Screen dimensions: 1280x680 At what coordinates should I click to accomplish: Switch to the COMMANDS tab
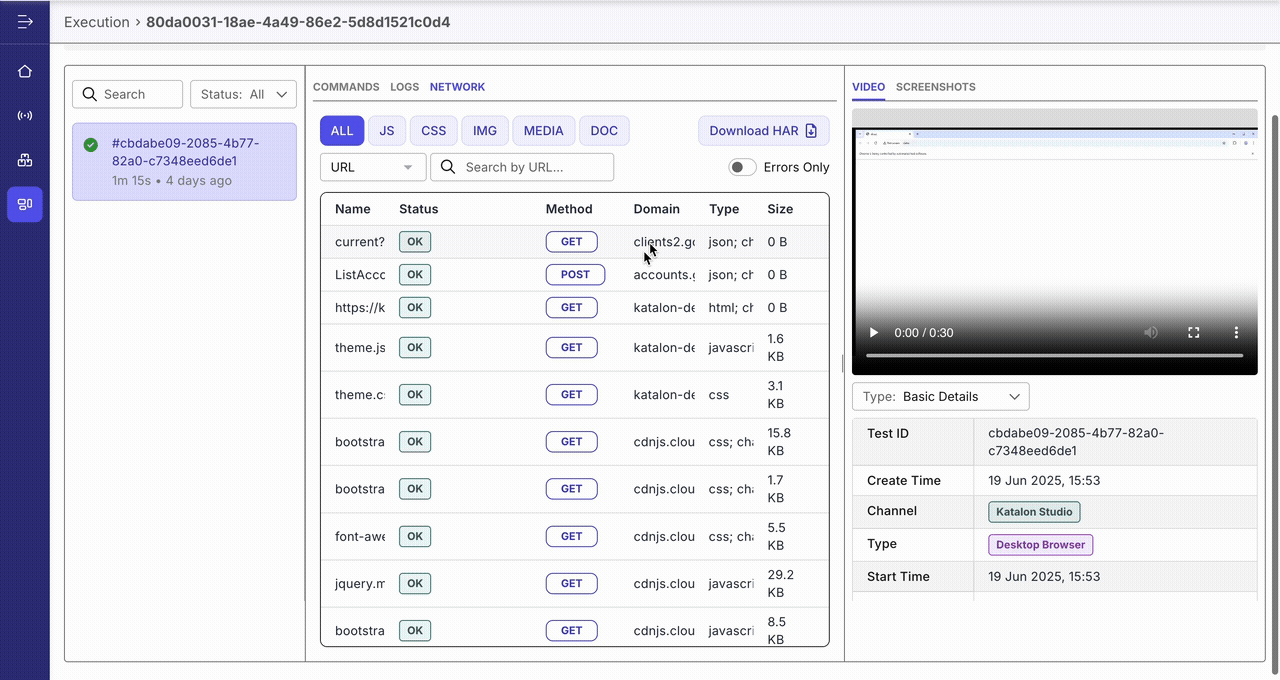pos(346,87)
